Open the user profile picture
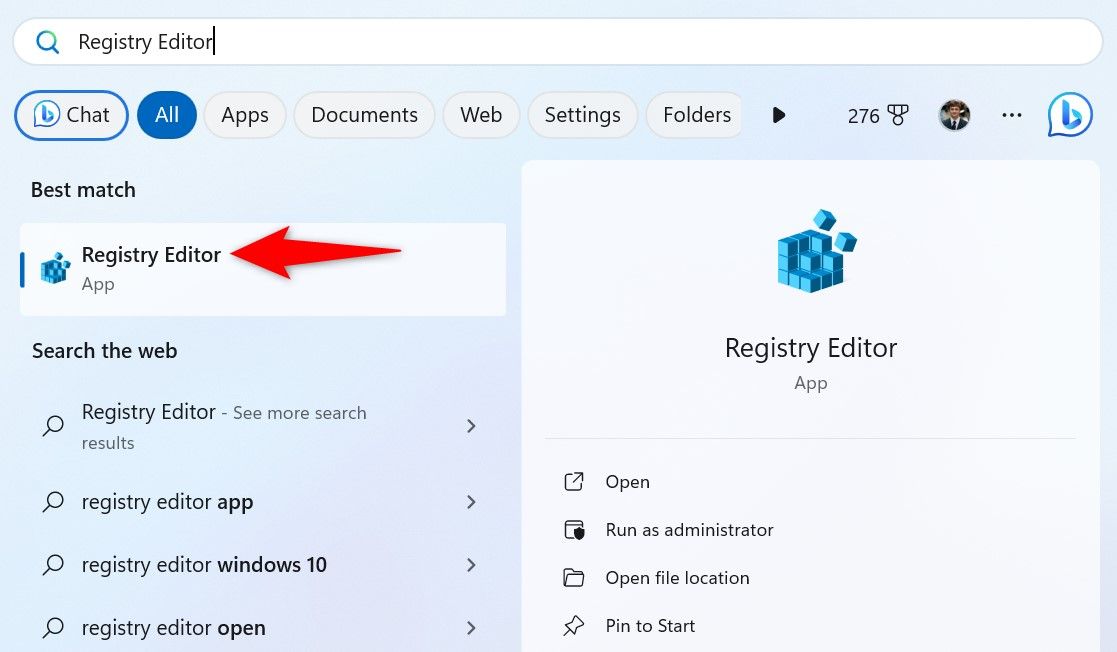The image size is (1117, 652). (x=955, y=115)
